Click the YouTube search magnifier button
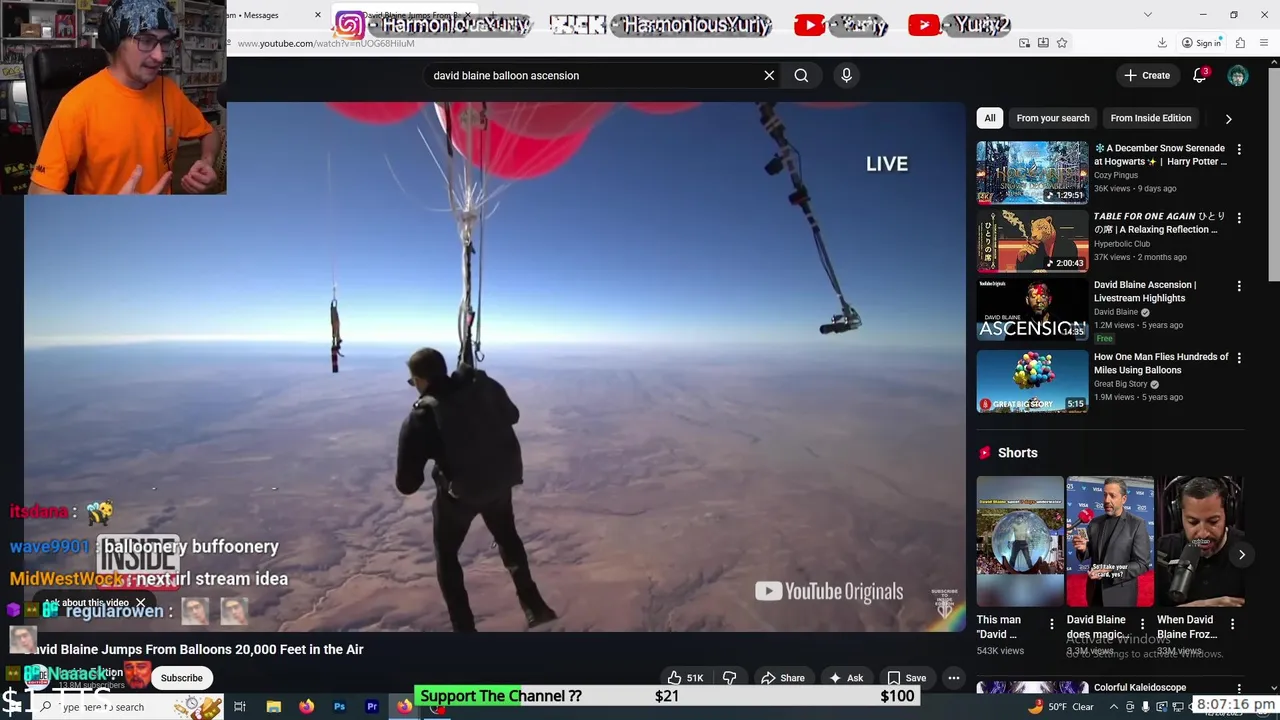1280x720 pixels. point(801,75)
